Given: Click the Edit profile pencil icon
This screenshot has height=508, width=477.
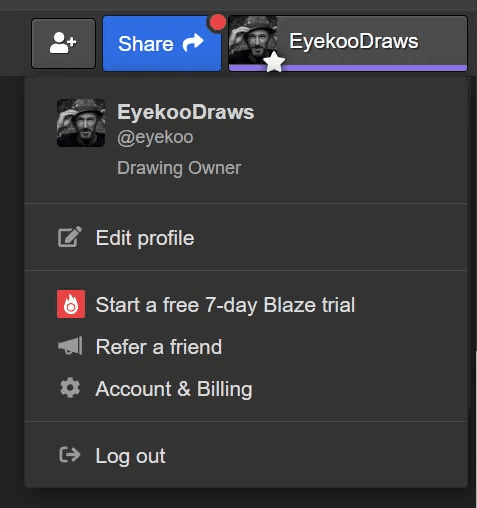Looking at the screenshot, I should pos(70,237).
